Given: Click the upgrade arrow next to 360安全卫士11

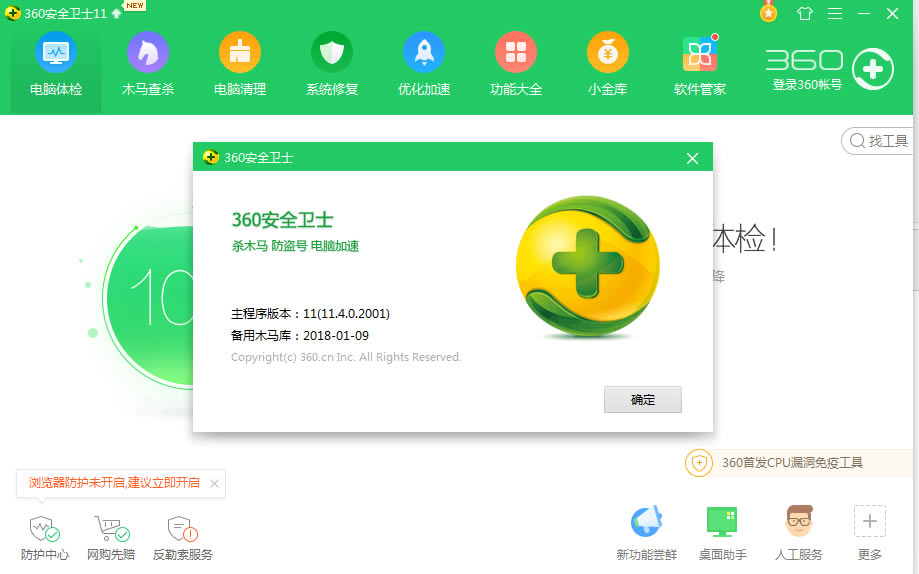Looking at the screenshot, I should click(116, 13).
